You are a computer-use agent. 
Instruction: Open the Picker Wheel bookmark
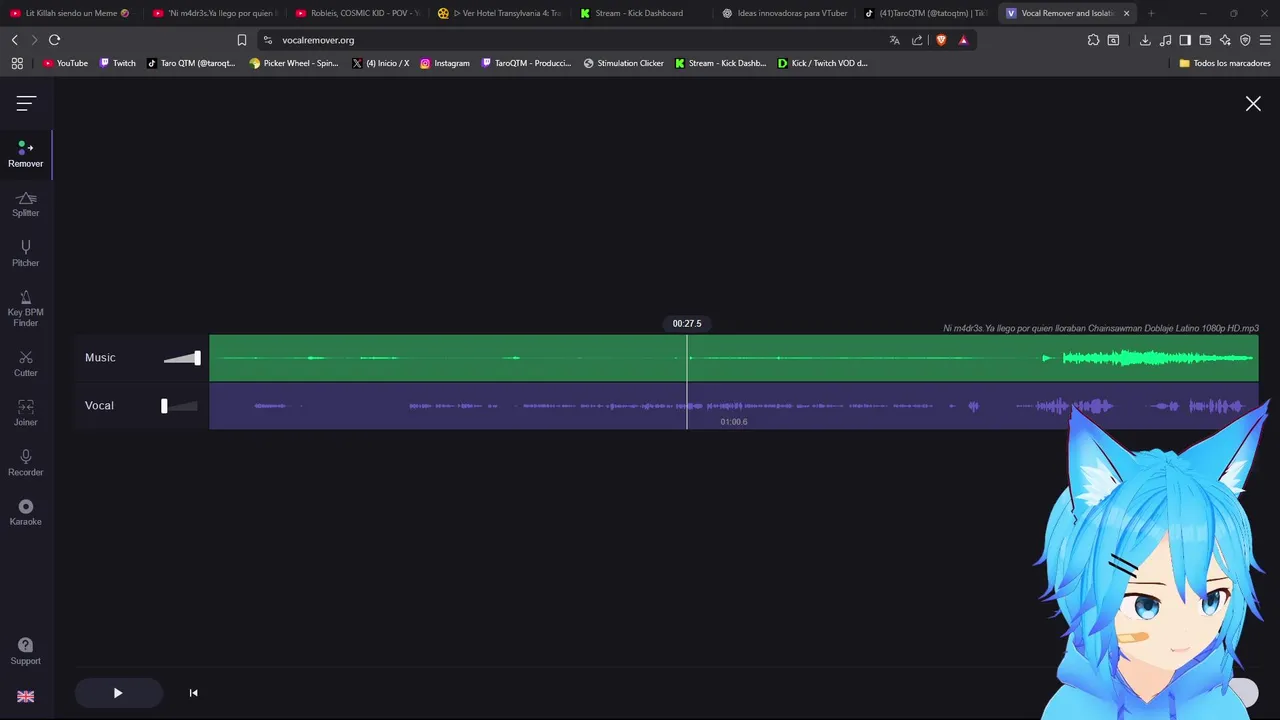pyautogui.click(x=294, y=63)
